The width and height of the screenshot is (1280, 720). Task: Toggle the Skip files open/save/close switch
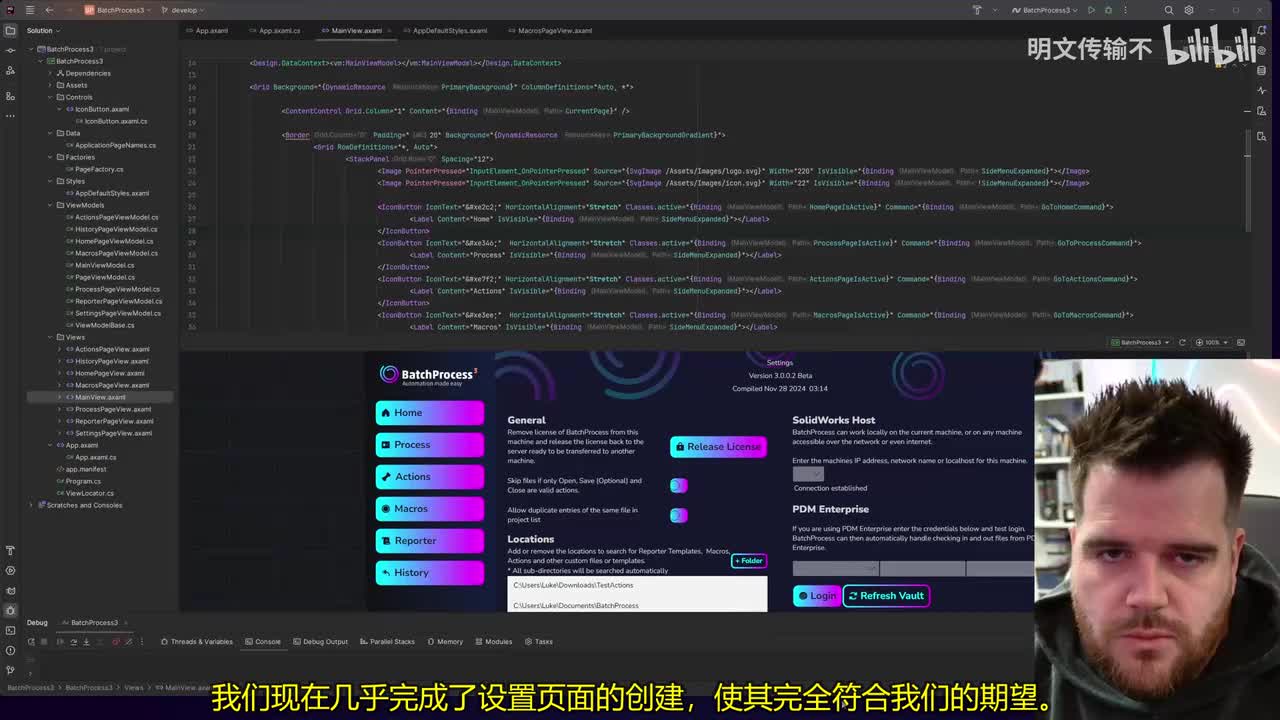point(679,485)
